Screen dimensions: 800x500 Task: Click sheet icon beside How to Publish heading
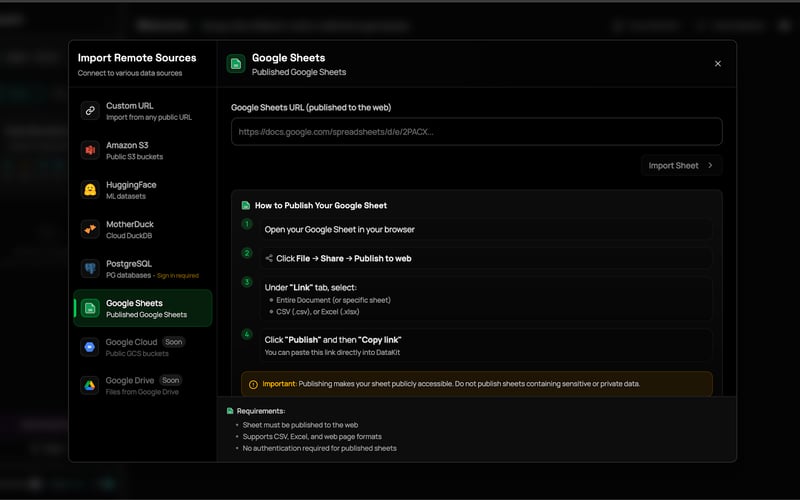tap(245, 205)
